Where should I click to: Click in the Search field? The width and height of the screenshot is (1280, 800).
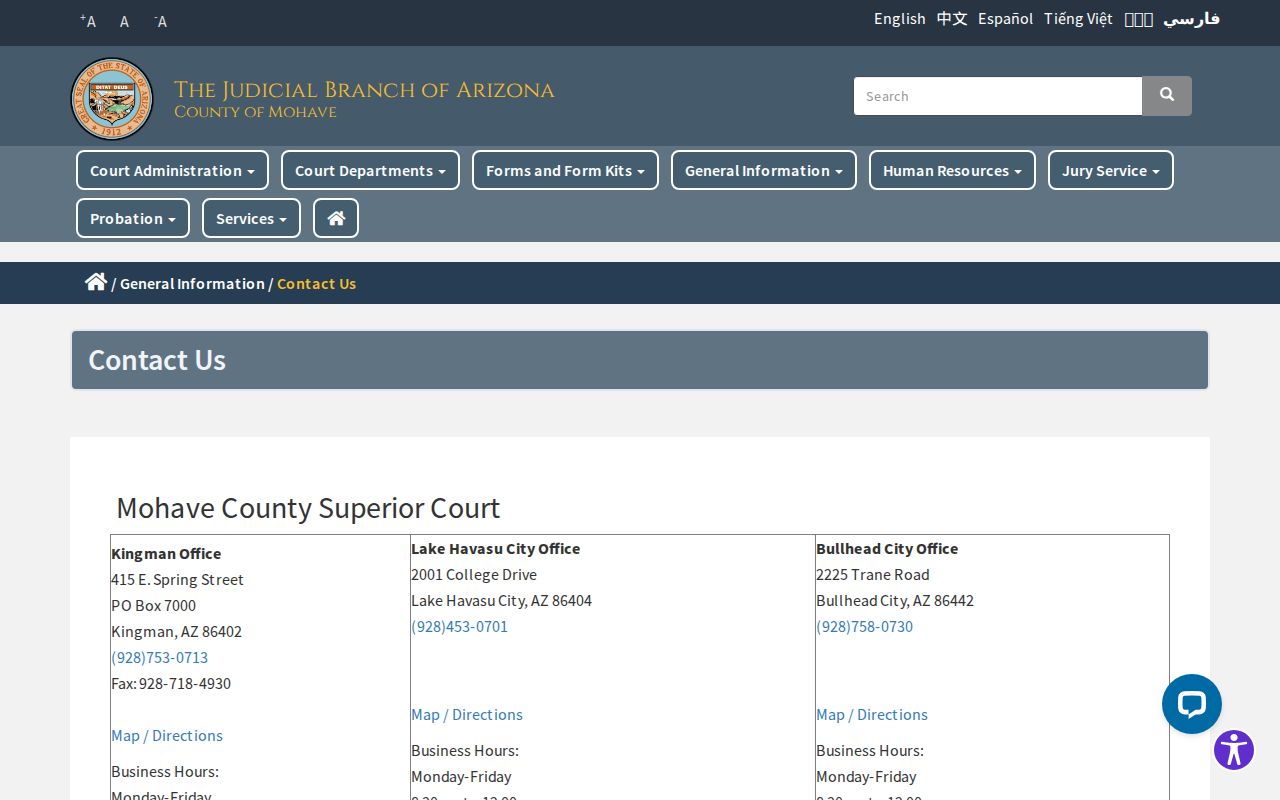point(998,96)
